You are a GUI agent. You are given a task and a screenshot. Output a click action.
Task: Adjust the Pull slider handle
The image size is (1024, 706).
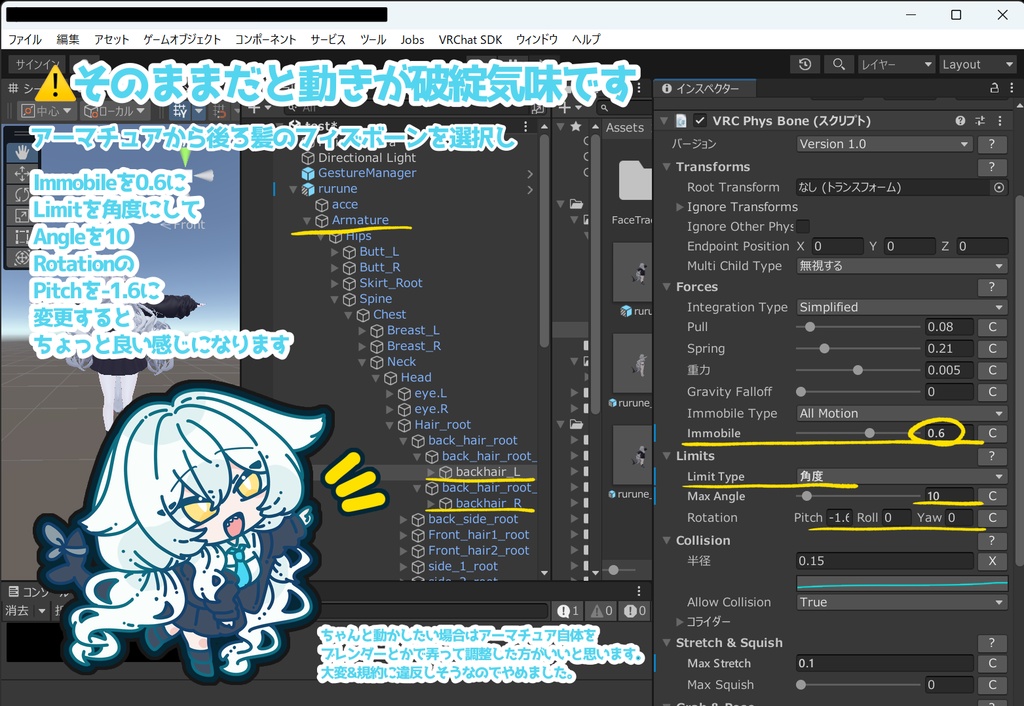pos(810,327)
